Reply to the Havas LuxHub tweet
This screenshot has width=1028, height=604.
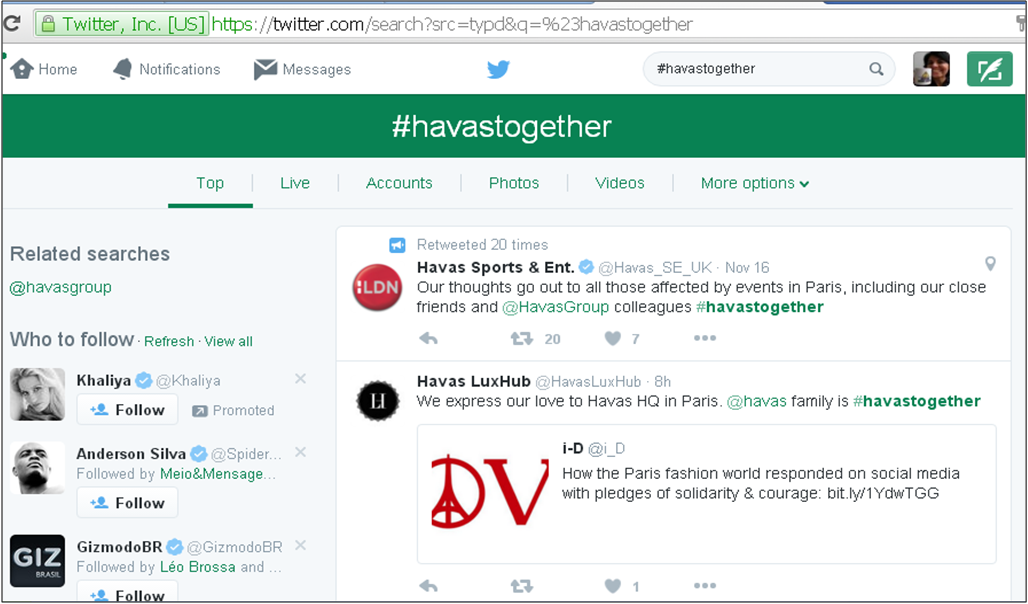428,586
